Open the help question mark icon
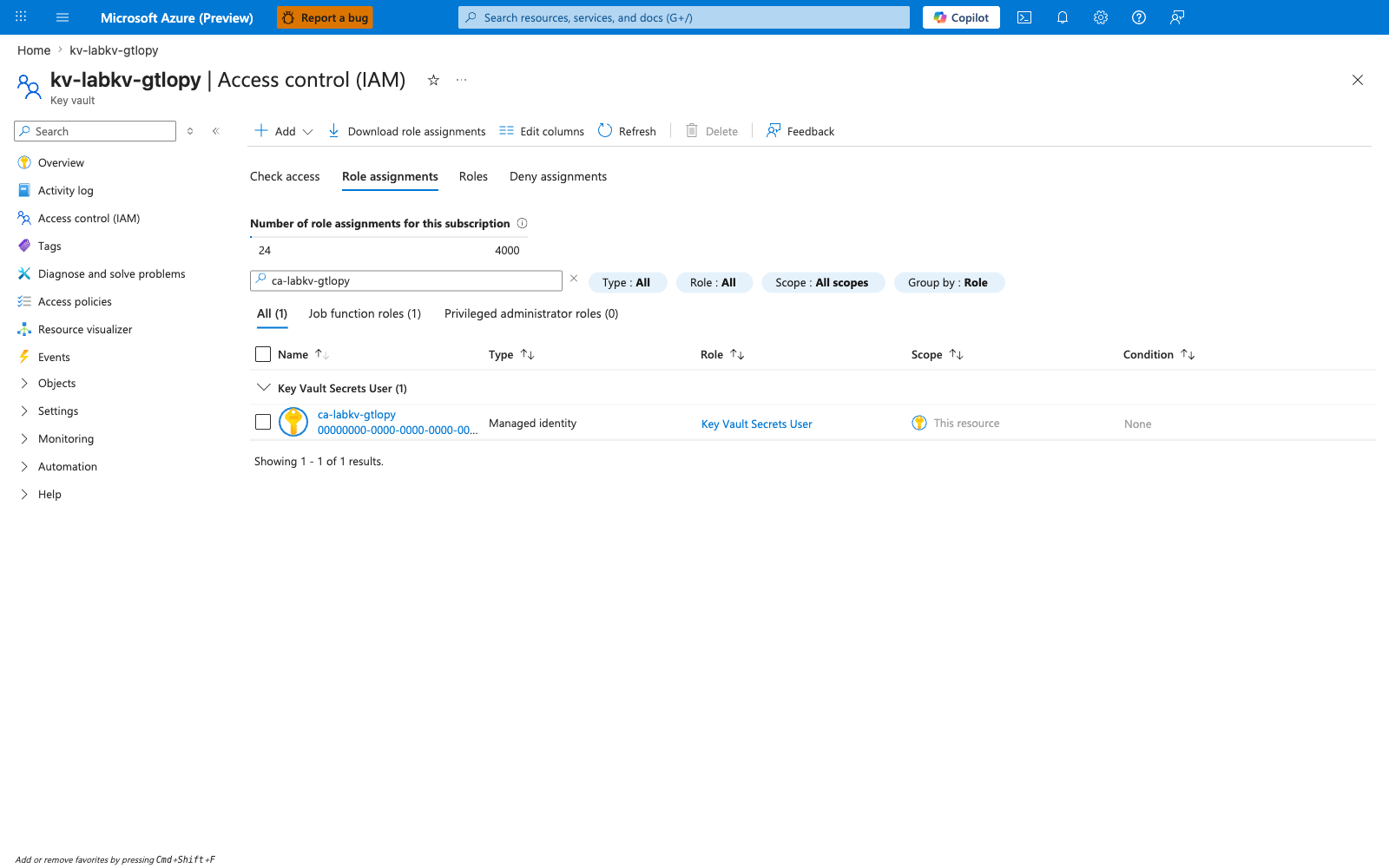This screenshot has height=868, width=1389. (1139, 17)
